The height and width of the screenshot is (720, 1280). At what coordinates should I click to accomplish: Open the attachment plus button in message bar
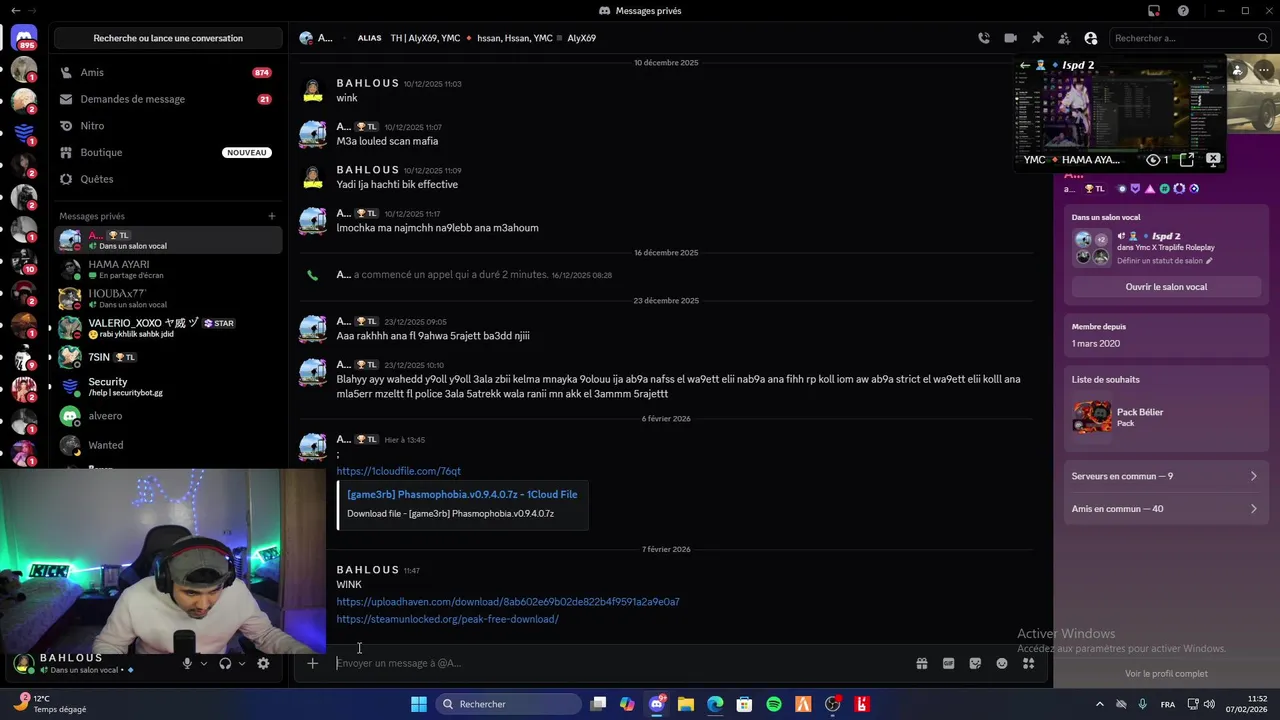(x=312, y=663)
